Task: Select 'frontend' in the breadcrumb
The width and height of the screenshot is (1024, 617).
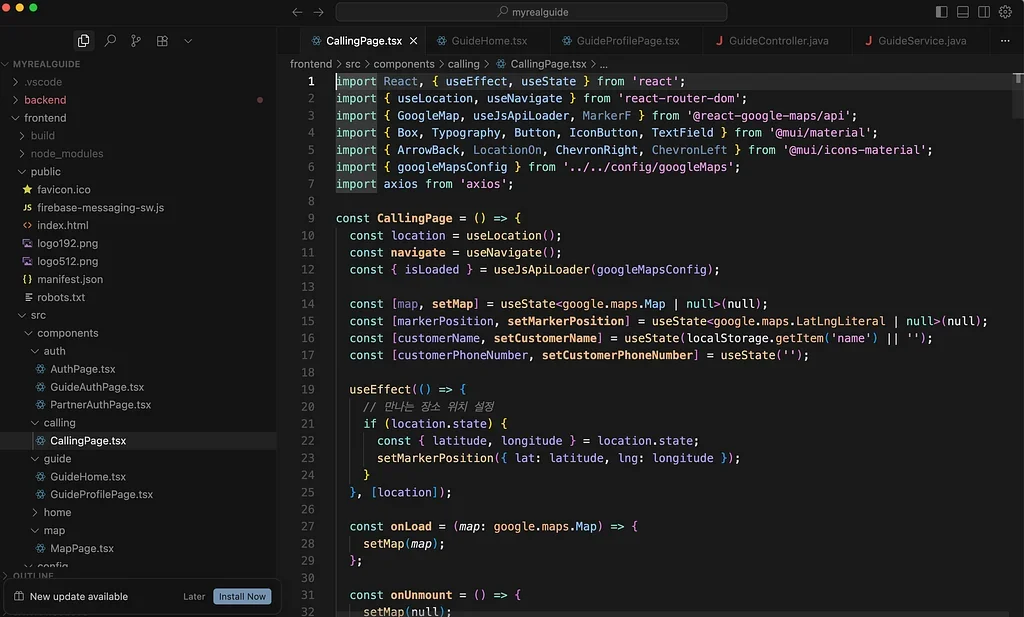Action: pyautogui.click(x=311, y=64)
